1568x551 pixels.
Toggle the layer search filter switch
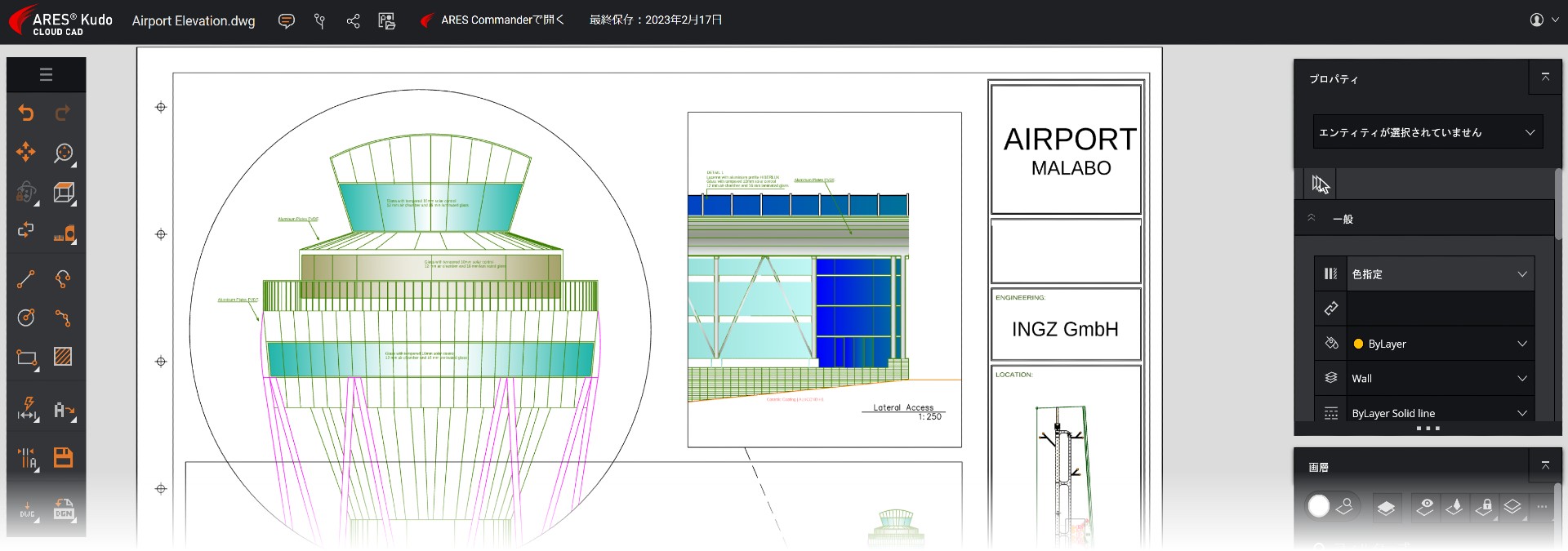click(x=1331, y=507)
